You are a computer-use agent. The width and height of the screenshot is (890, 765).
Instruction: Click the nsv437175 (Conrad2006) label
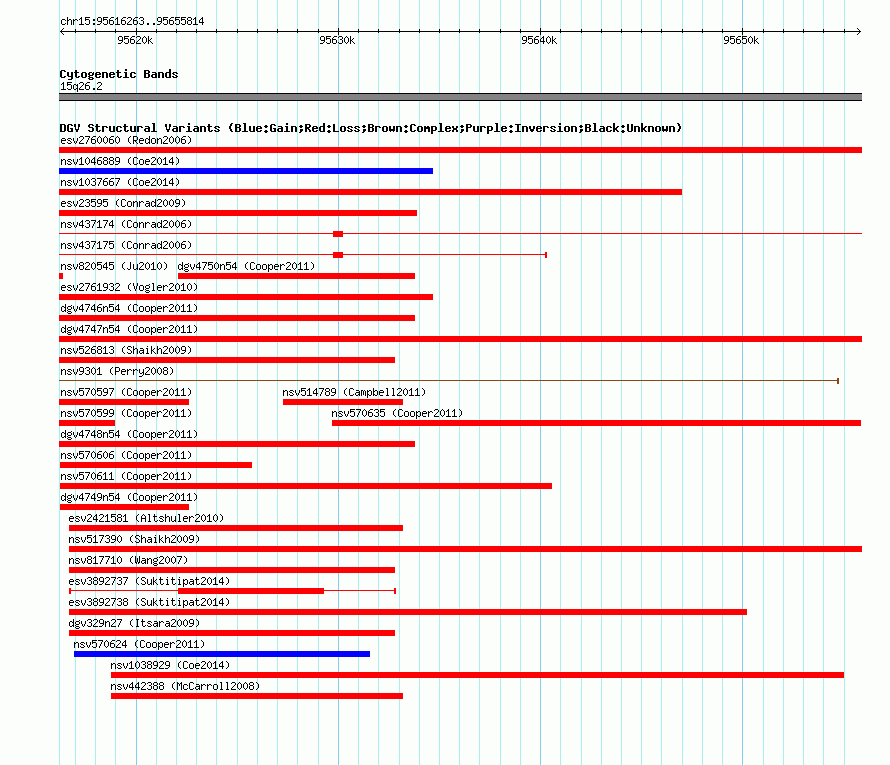pyautogui.click(x=126, y=245)
